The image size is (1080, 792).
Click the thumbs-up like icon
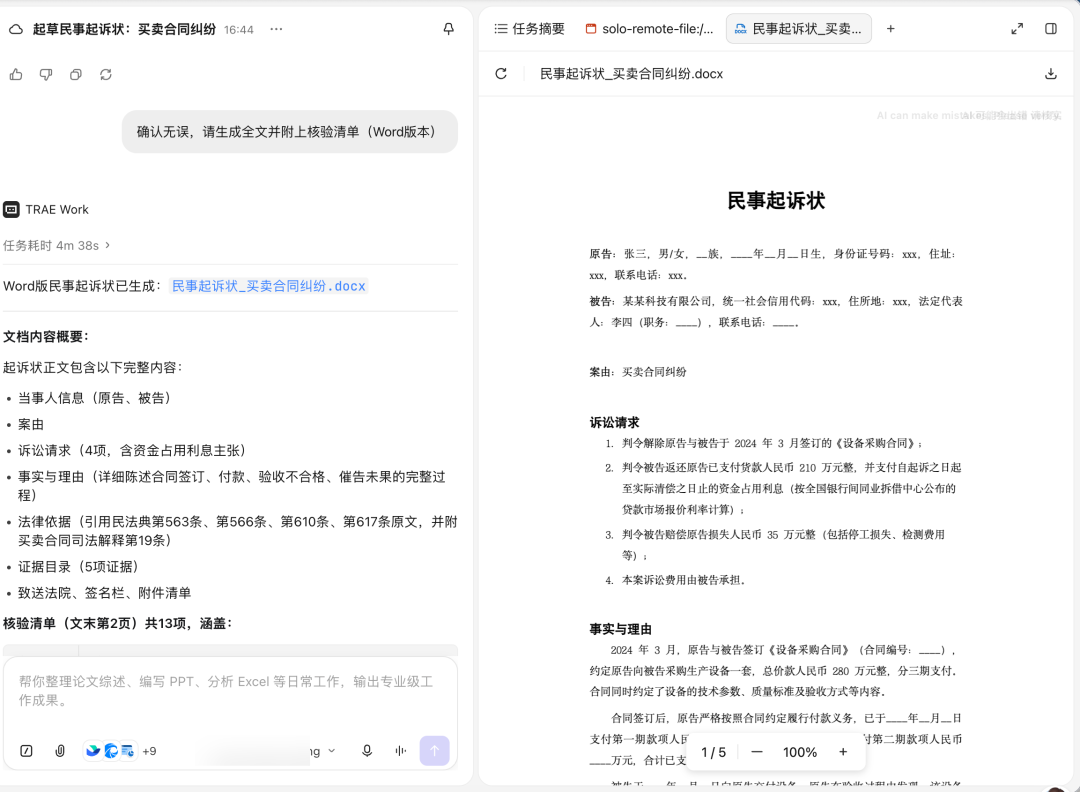click(16, 74)
